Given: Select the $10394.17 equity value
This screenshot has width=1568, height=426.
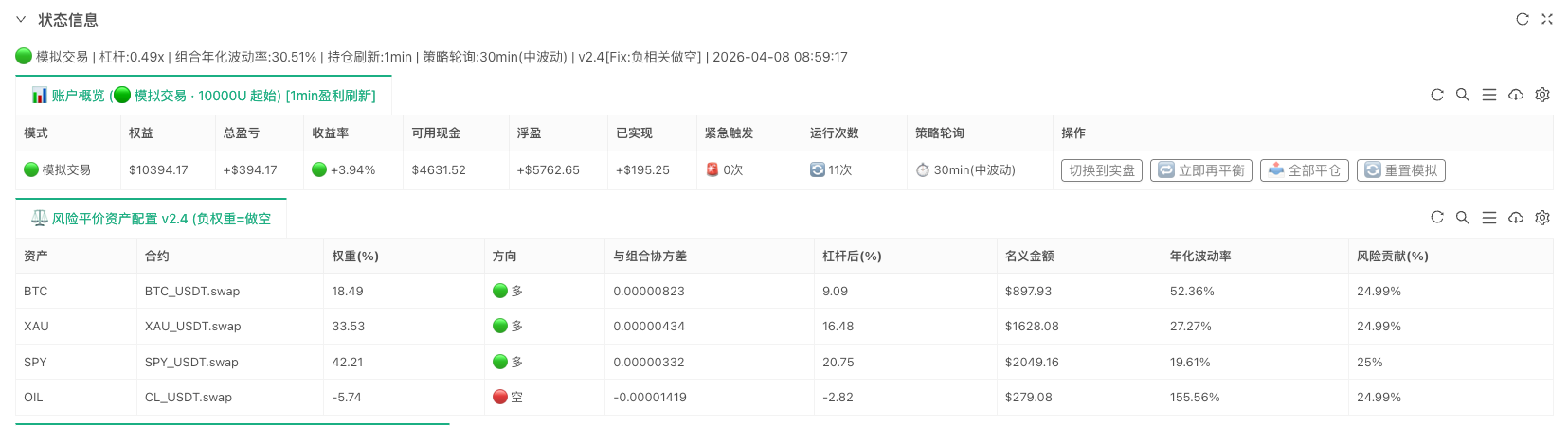Looking at the screenshot, I should tap(158, 170).
